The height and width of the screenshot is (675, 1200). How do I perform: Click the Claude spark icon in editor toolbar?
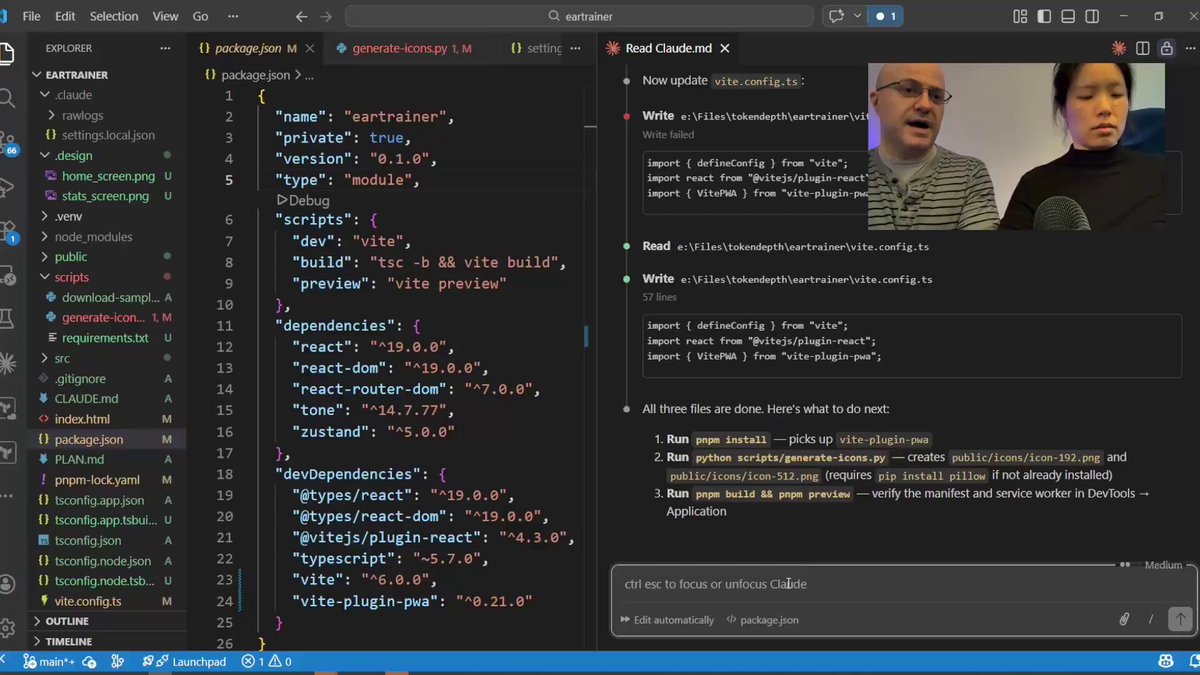(1118, 48)
